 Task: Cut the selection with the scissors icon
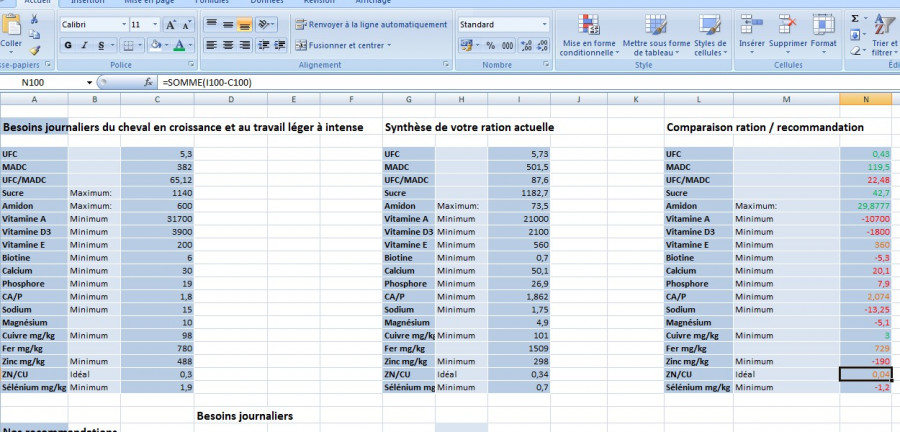[34, 20]
